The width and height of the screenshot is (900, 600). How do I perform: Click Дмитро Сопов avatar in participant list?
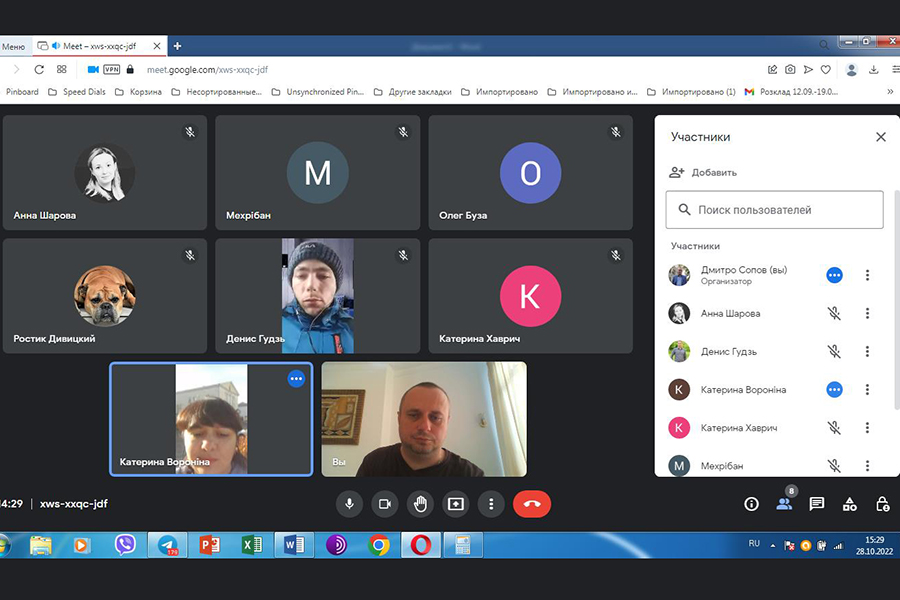point(679,276)
